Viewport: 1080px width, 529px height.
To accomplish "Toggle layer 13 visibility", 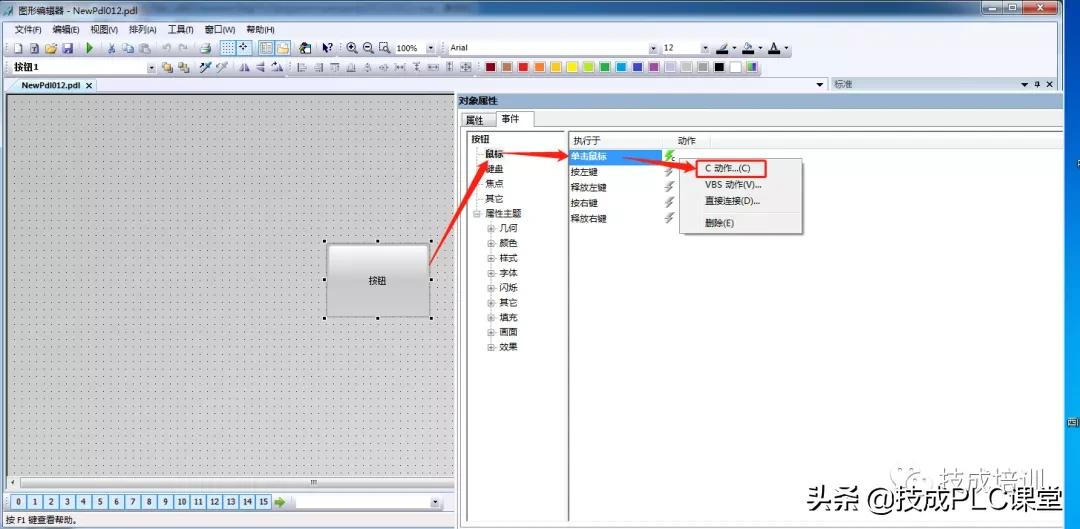I will 231,502.
